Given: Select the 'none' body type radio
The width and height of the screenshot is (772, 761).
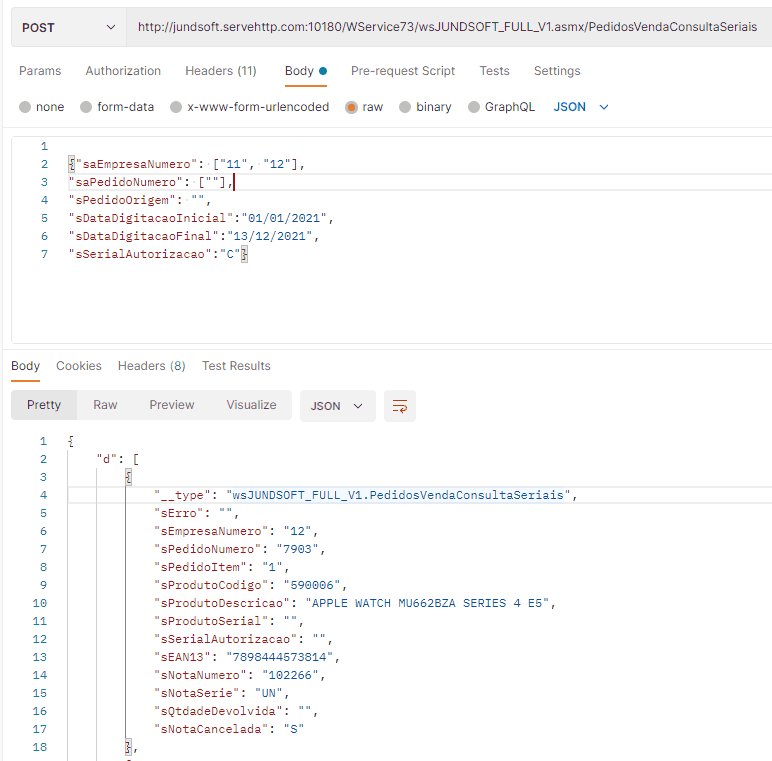Looking at the screenshot, I should [25, 107].
